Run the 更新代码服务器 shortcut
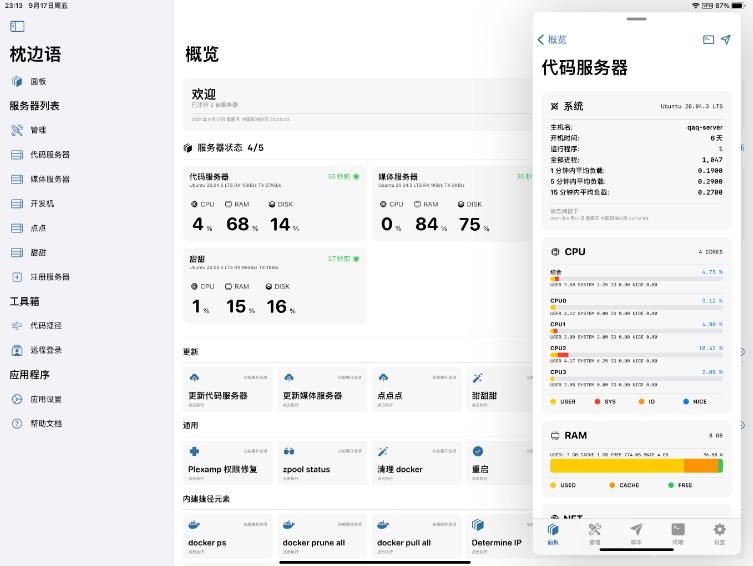This screenshot has height=566, width=753. (x=226, y=389)
